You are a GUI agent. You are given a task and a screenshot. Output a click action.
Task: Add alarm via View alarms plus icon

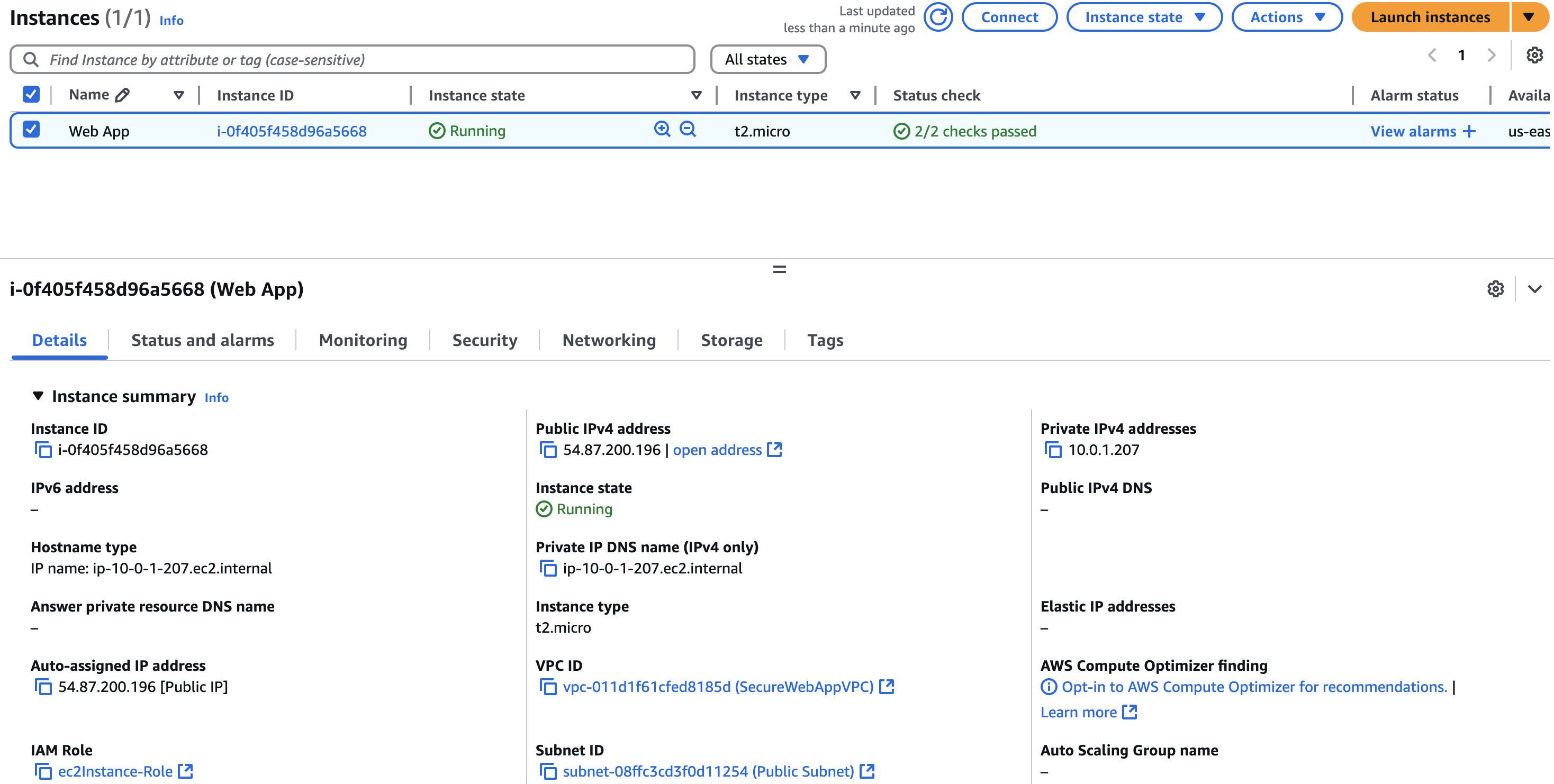click(1468, 130)
